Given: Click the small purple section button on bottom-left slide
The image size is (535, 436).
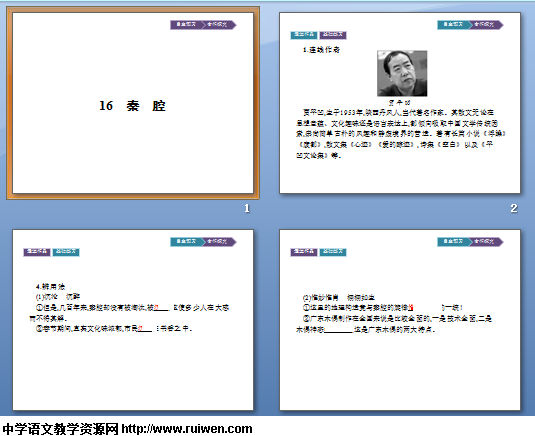Looking at the screenshot, I should pyautogui.click(x=37, y=252).
